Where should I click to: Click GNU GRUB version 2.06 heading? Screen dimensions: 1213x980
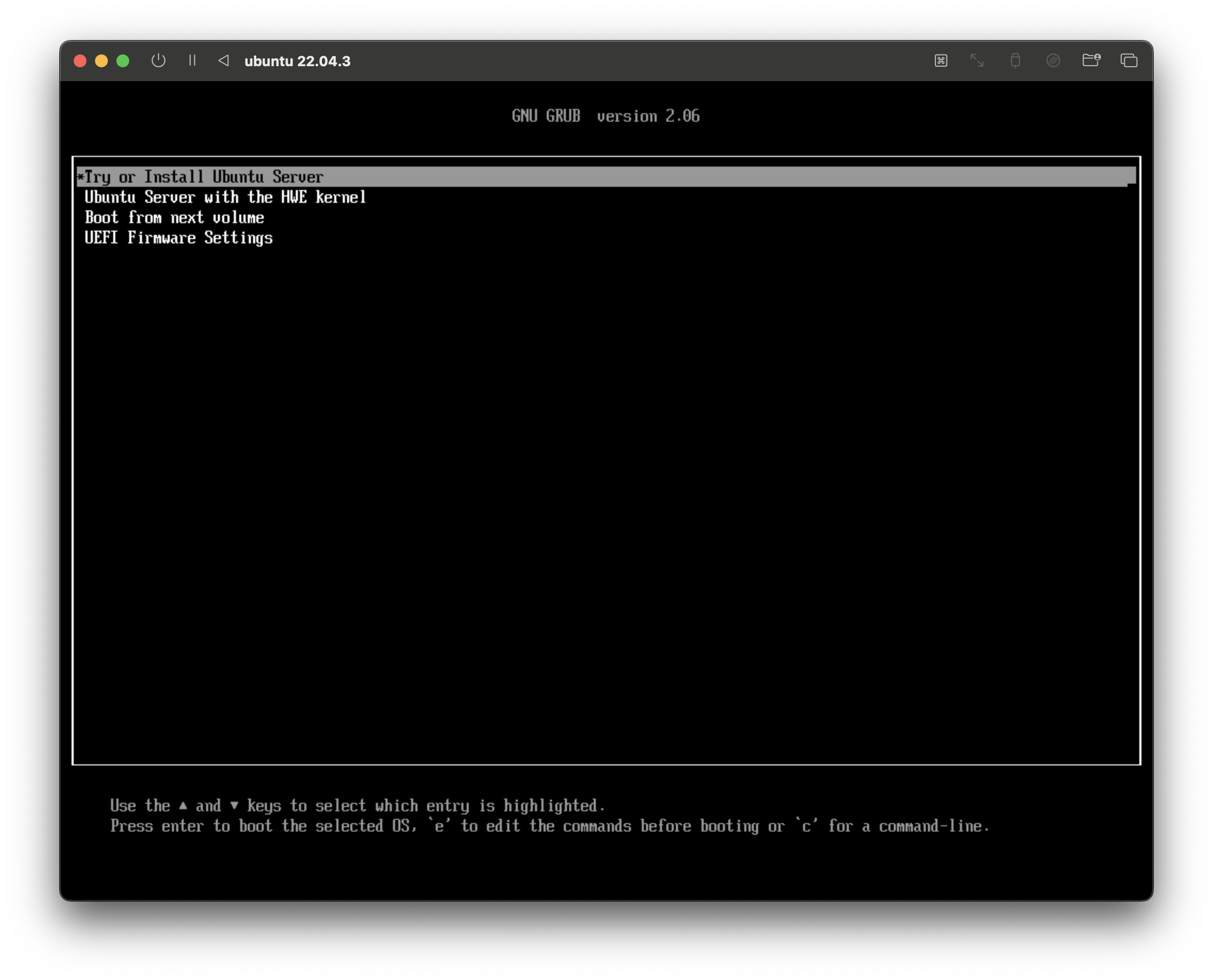click(x=606, y=116)
